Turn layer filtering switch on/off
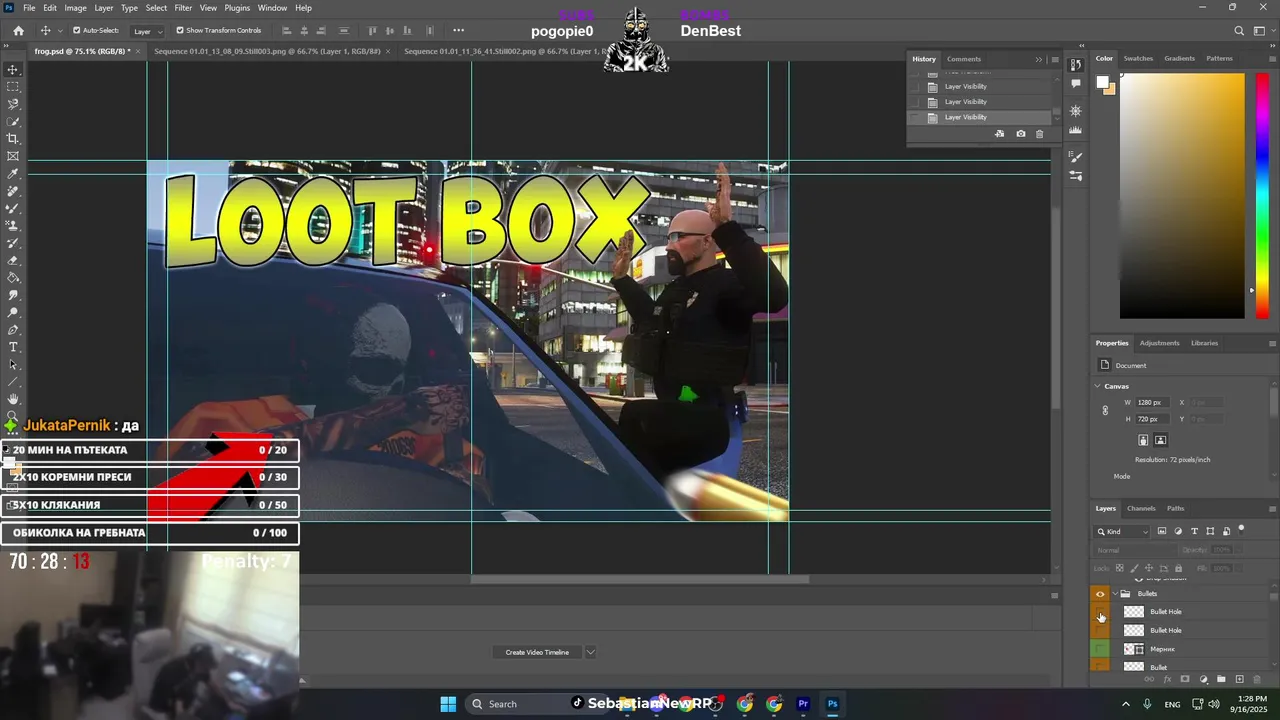This screenshot has height=720, width=1280. pyautogui.click(x=1241, y=529)
